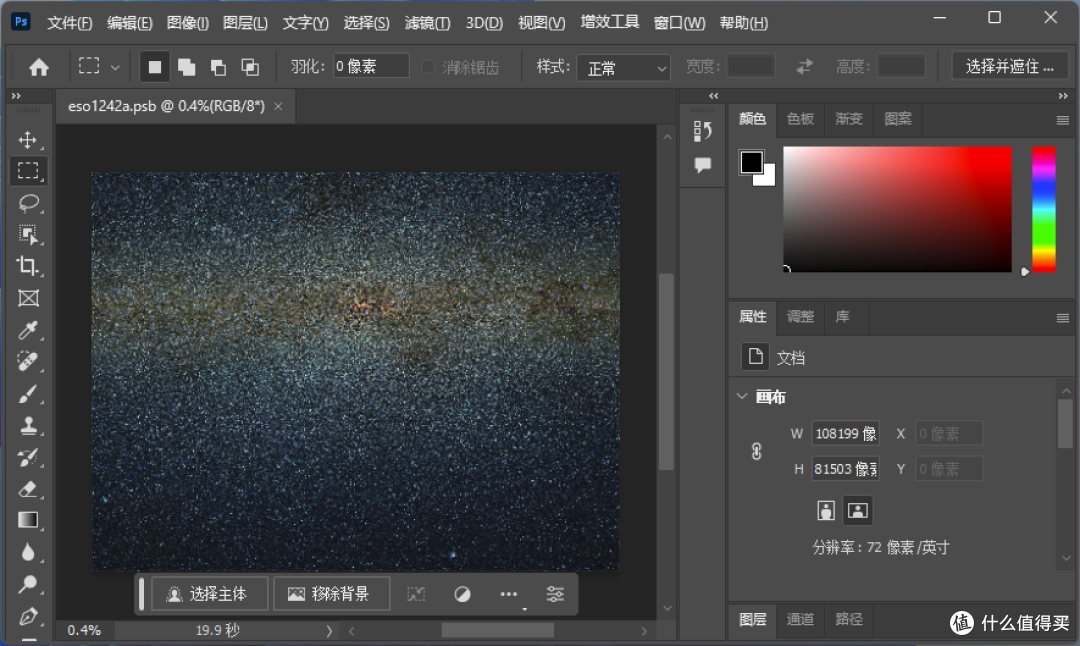1080x646 pixels.
Task: Click the 羽化 feather input field
Action: pos(371,67)
